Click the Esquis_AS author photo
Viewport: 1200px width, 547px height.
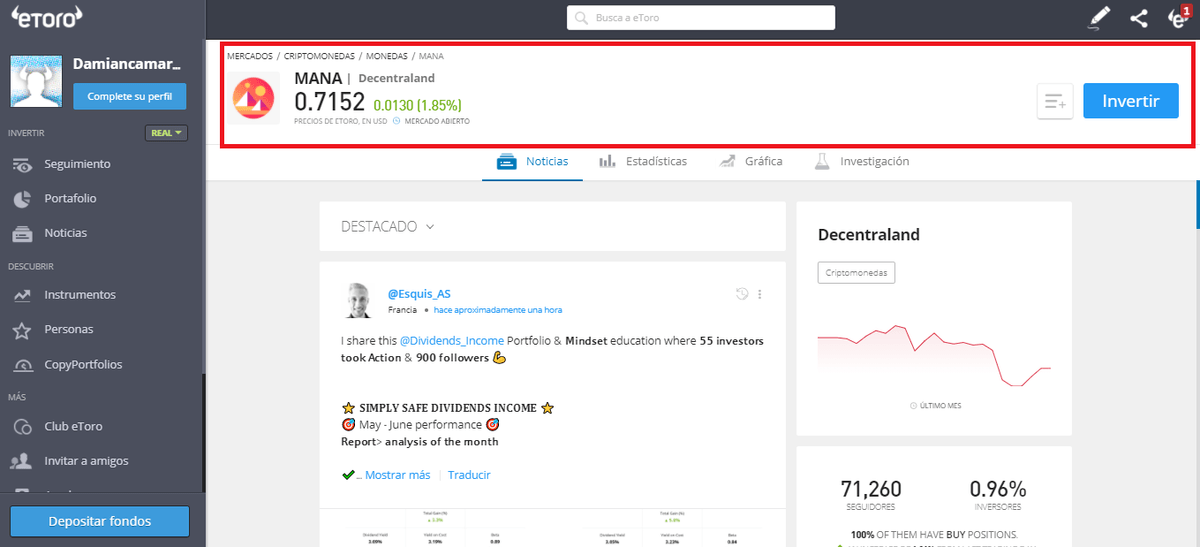pos(361,299)
